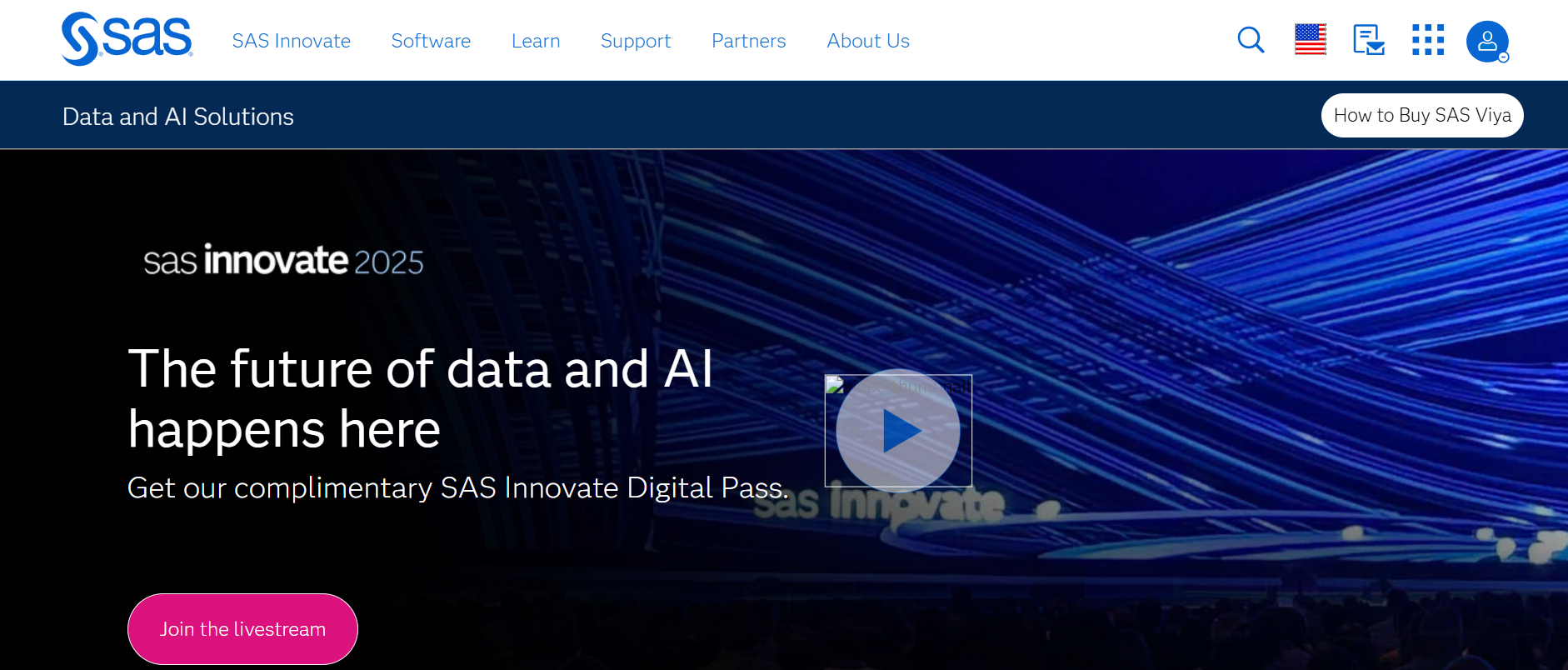
Task: Open the Support menu
Action: (x=636, y=41)
